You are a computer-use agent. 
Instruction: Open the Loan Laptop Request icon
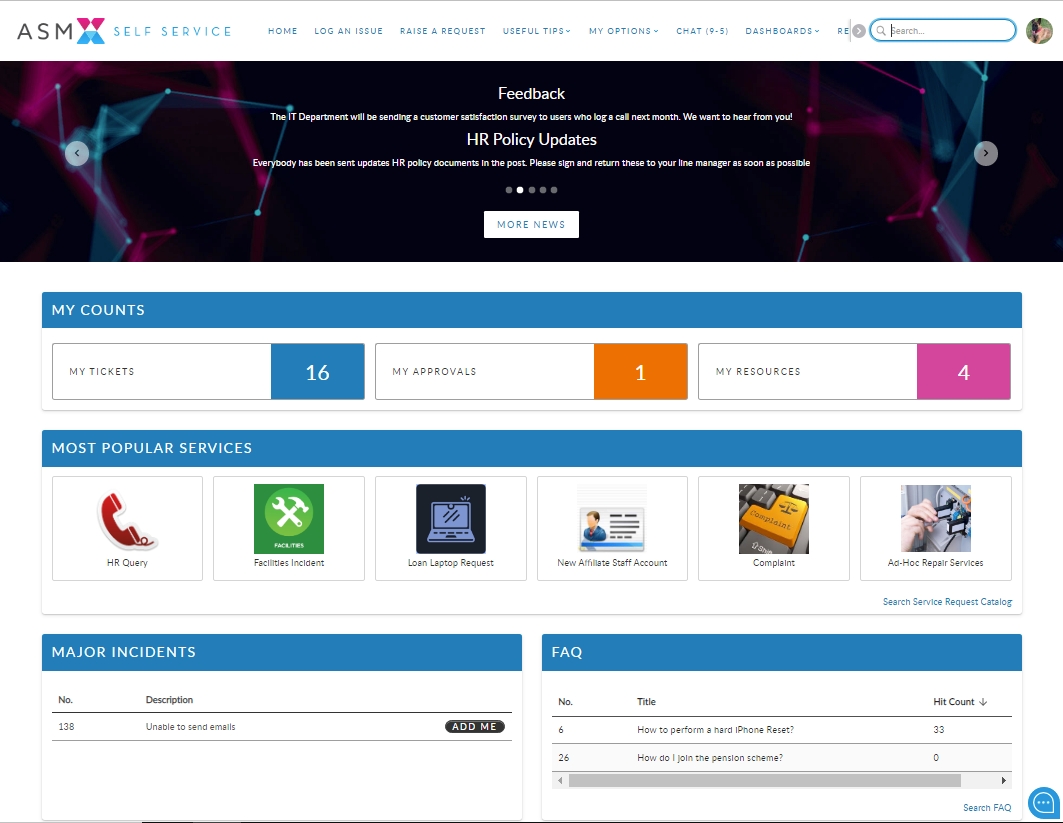click(x=450, y=519)
